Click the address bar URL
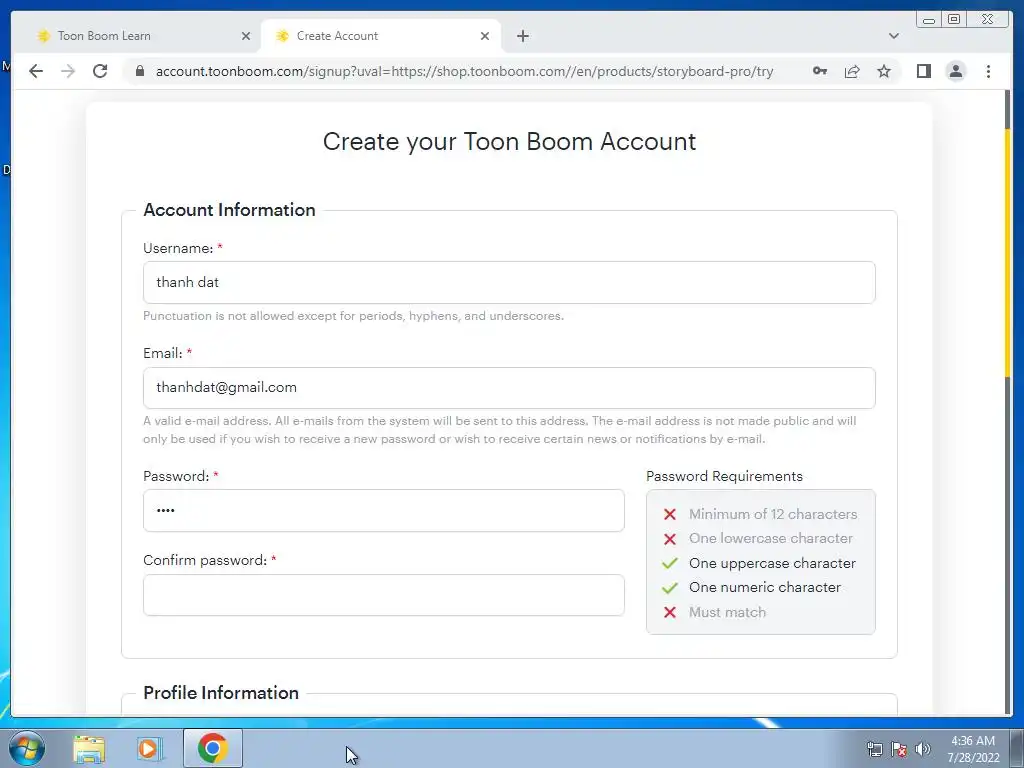Image resolution: width=1024 pixels, height=768 pixels. (x=464, y=71)
